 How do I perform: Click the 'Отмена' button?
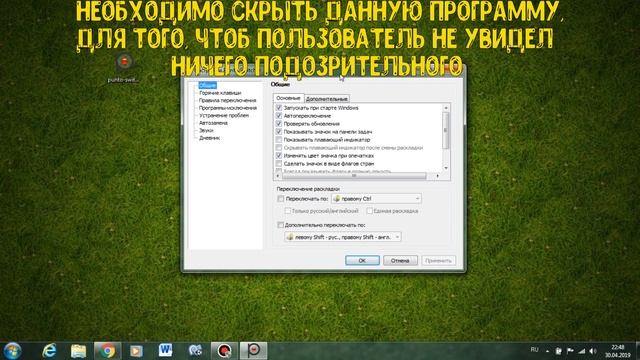(400, 260)
